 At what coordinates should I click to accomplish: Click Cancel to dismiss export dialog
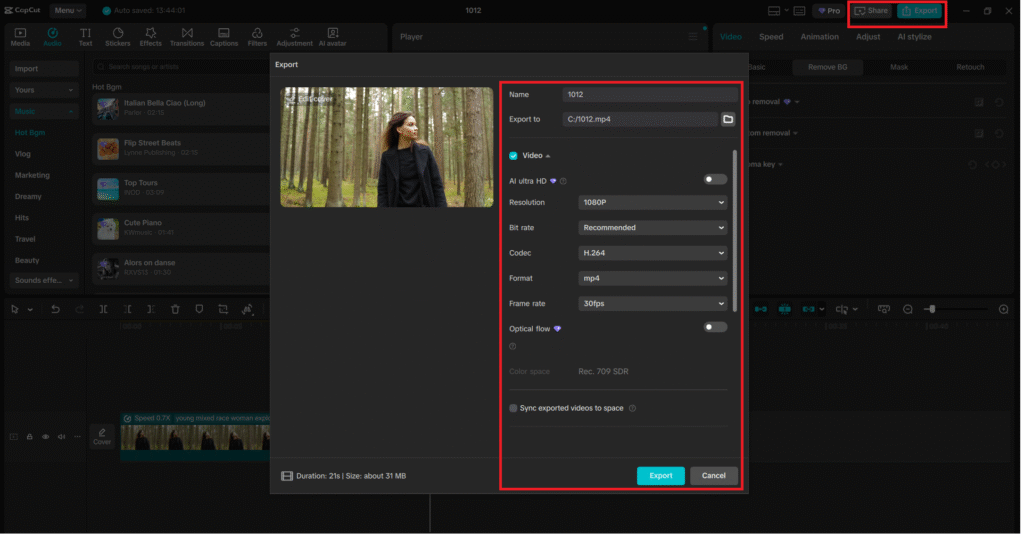tap(714, 476)
